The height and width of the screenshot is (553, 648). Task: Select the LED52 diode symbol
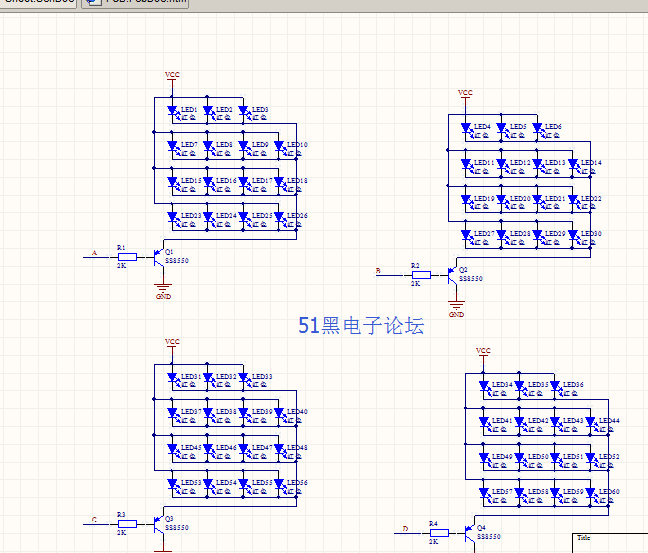(x=591, y=458)
